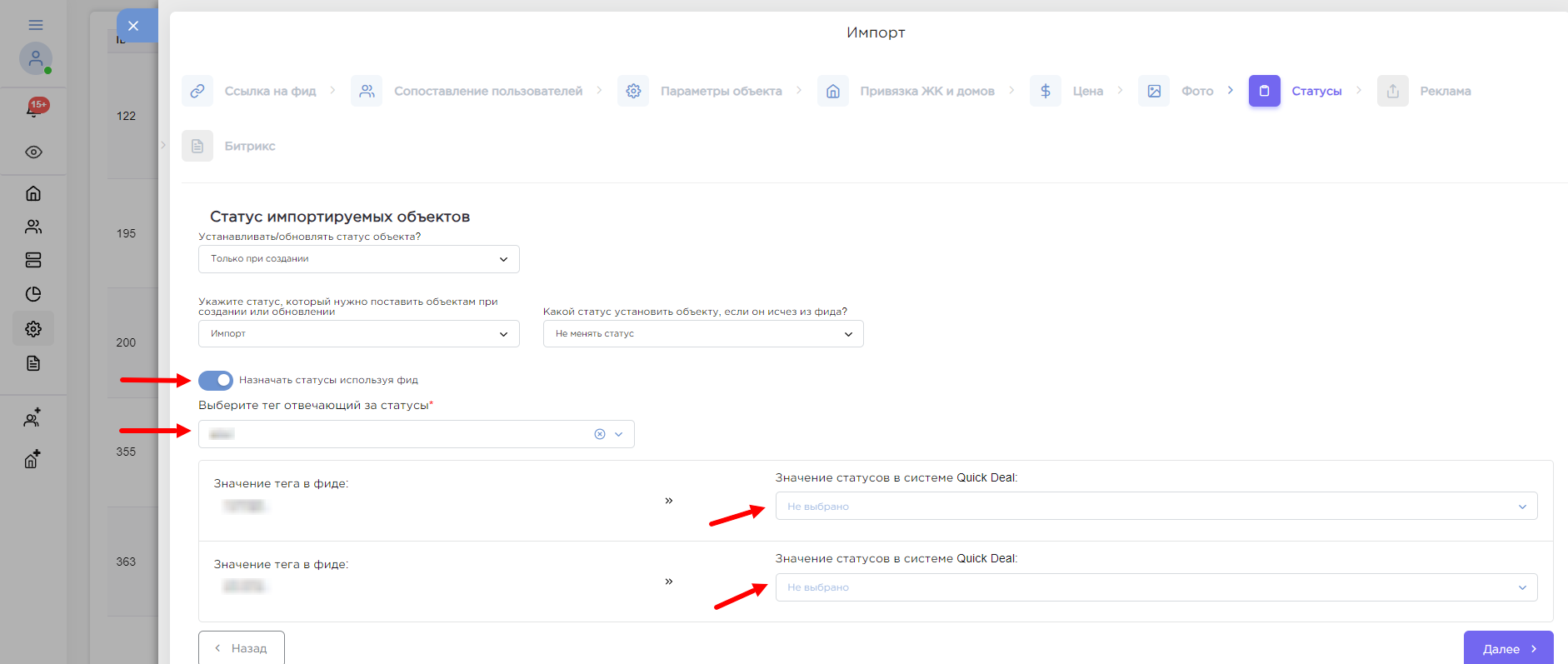Click the eye icon in sidebar
This screenshot has width=1568, height=664.
33,152
